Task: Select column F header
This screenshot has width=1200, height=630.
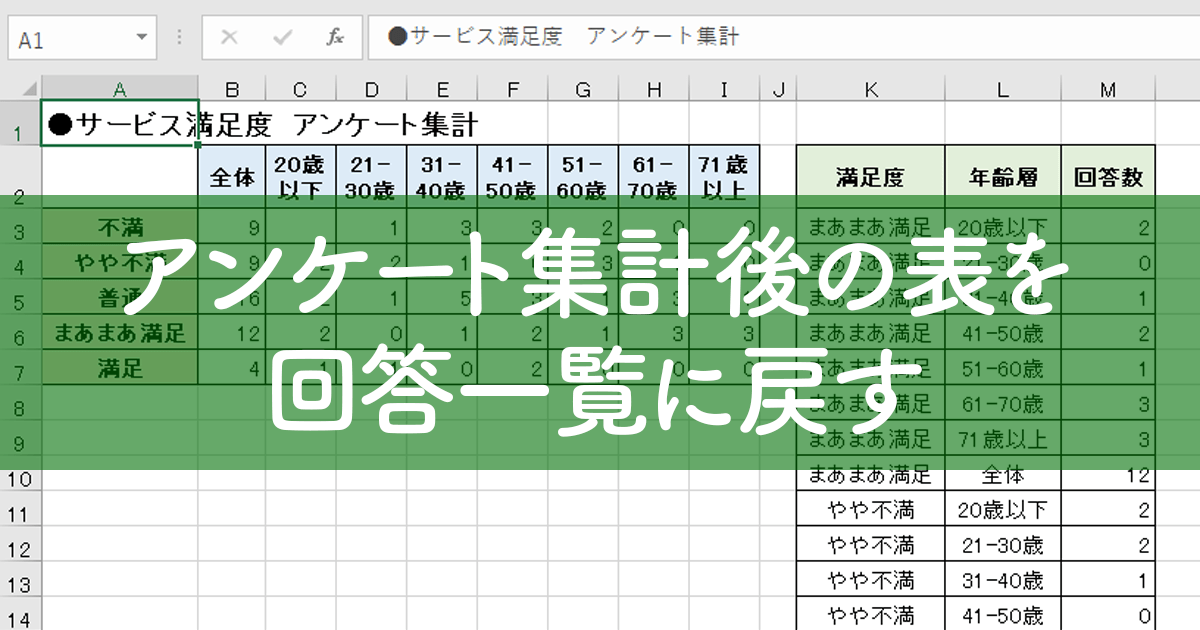Action: coord(512,90)
